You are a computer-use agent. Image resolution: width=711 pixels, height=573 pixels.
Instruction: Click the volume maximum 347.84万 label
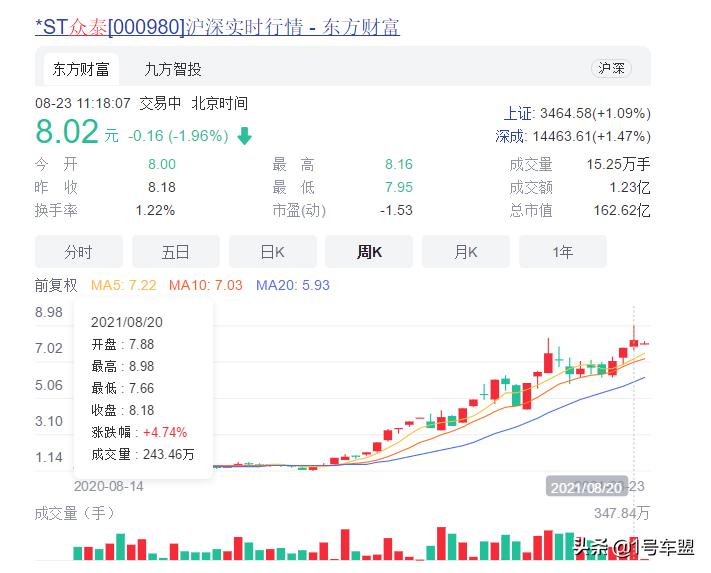(x=622, y=513)
